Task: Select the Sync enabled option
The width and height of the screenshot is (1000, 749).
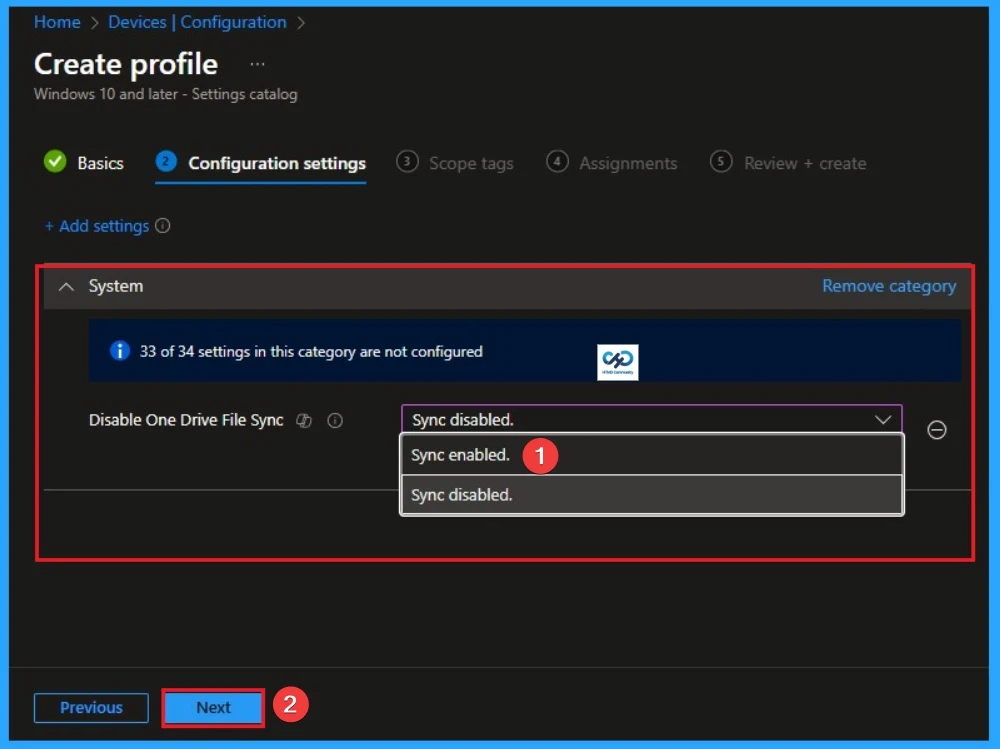Action: [x=460, y=455]
